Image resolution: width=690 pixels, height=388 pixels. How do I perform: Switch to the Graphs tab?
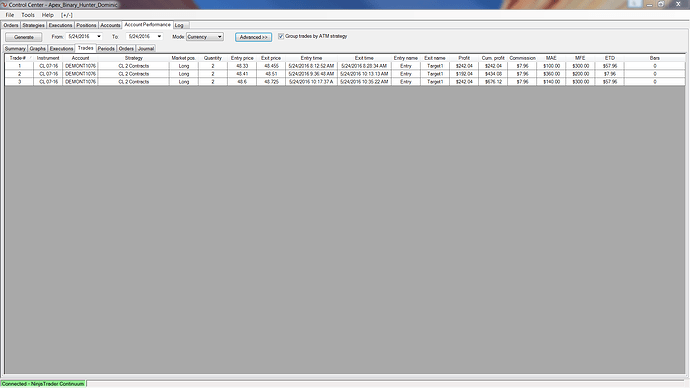pos(37,49)
